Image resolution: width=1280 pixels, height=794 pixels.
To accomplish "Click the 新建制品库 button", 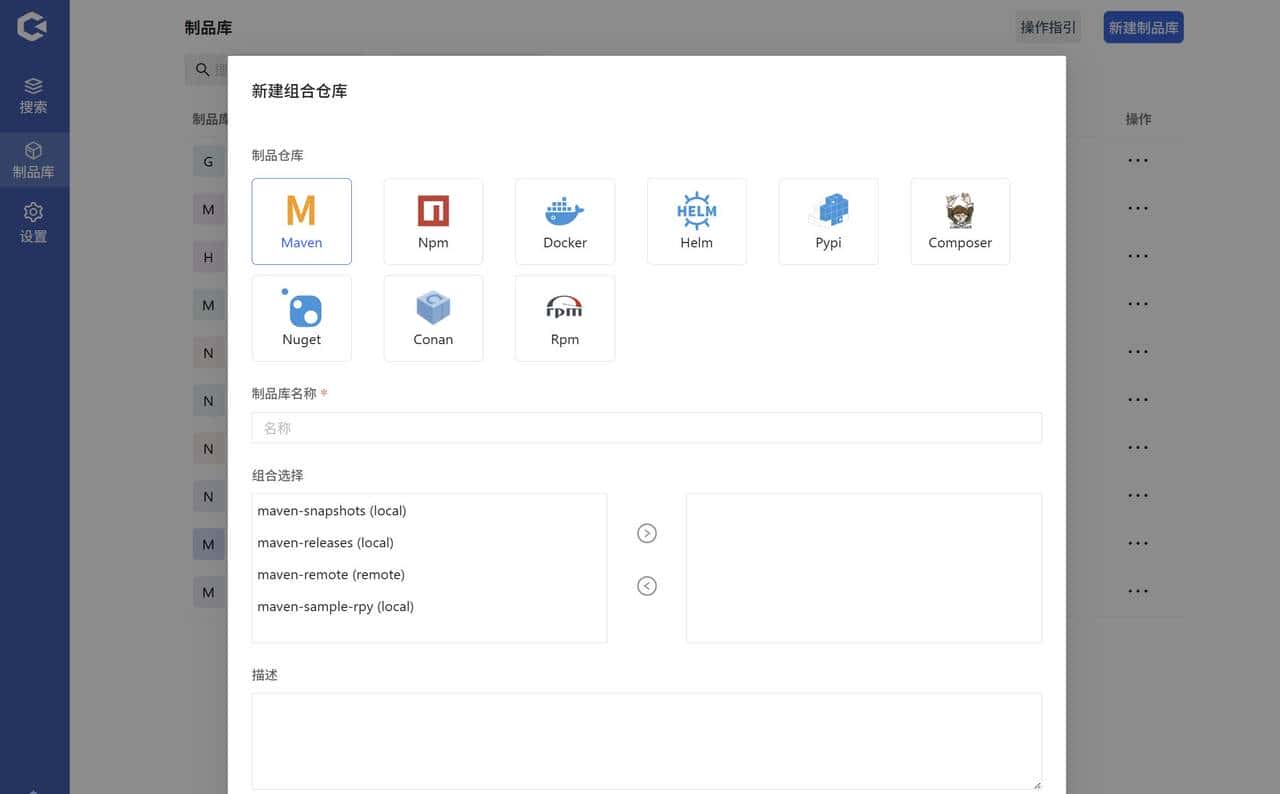I will click(1143, 28).
